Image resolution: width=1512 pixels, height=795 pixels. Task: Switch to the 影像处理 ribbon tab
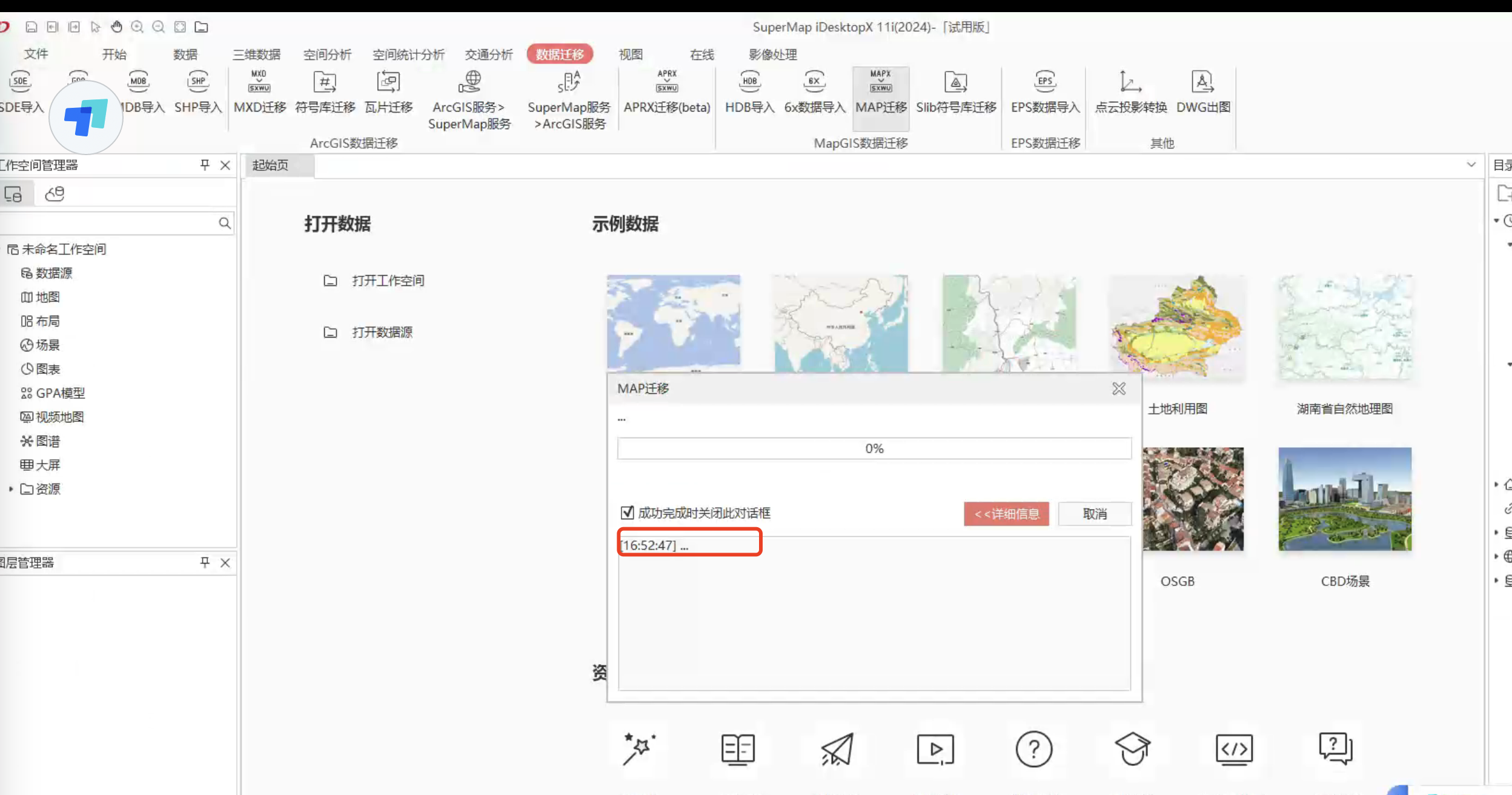point(773,54)
